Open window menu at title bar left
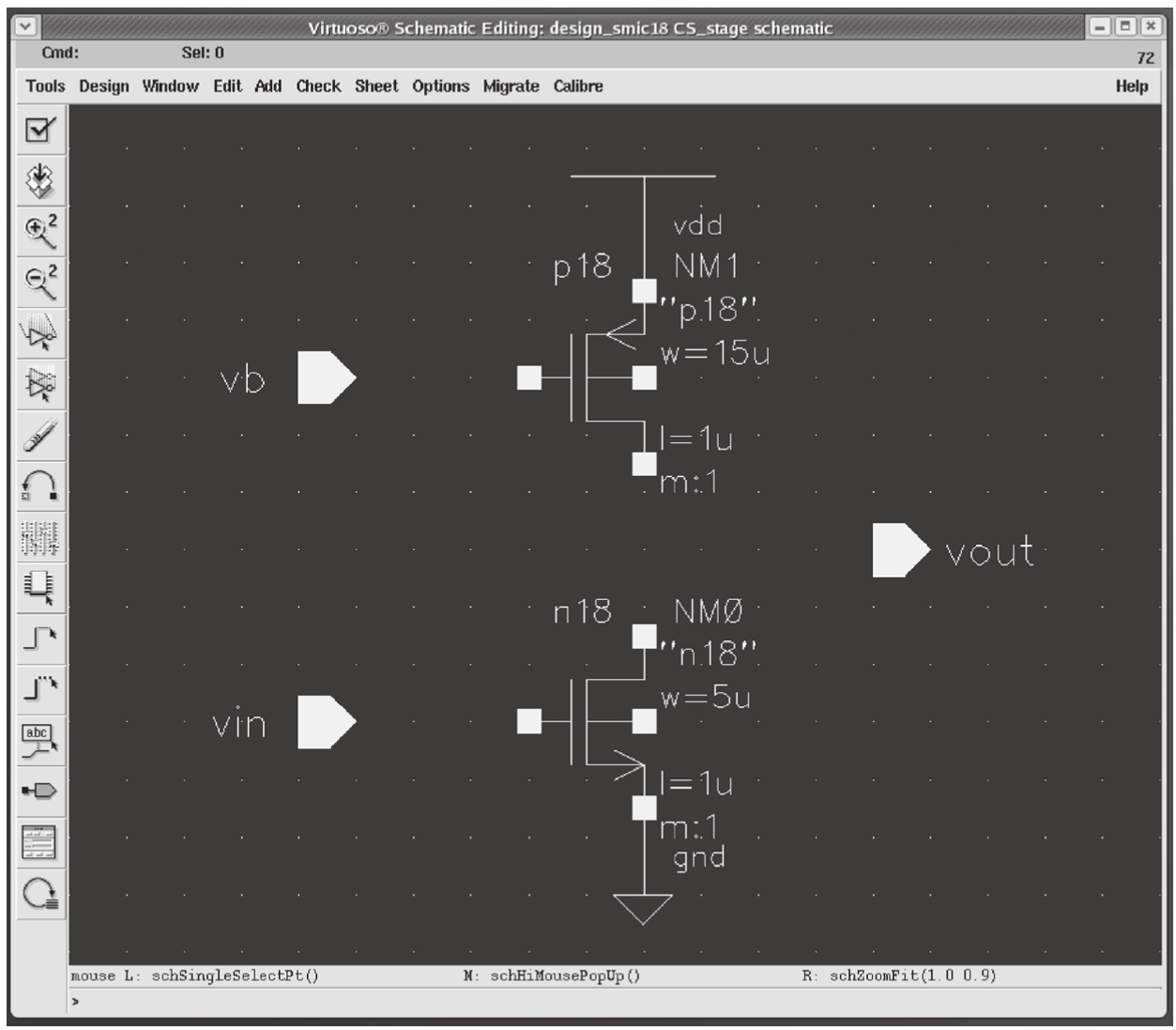The width and height of the screenshot is (1176, 1030). 25,27
